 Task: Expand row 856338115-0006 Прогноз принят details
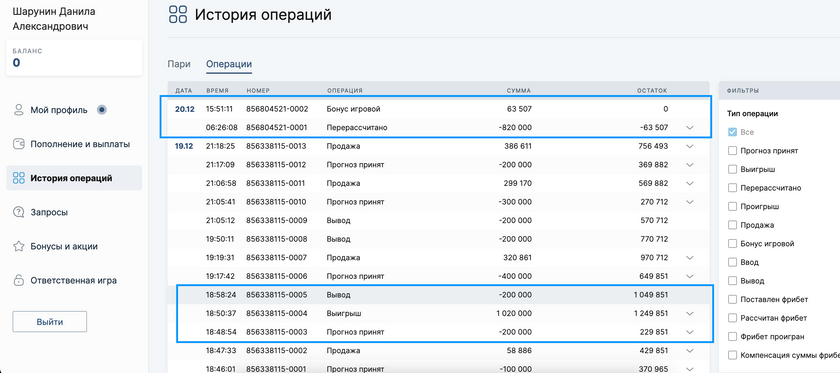coord(689,277)
